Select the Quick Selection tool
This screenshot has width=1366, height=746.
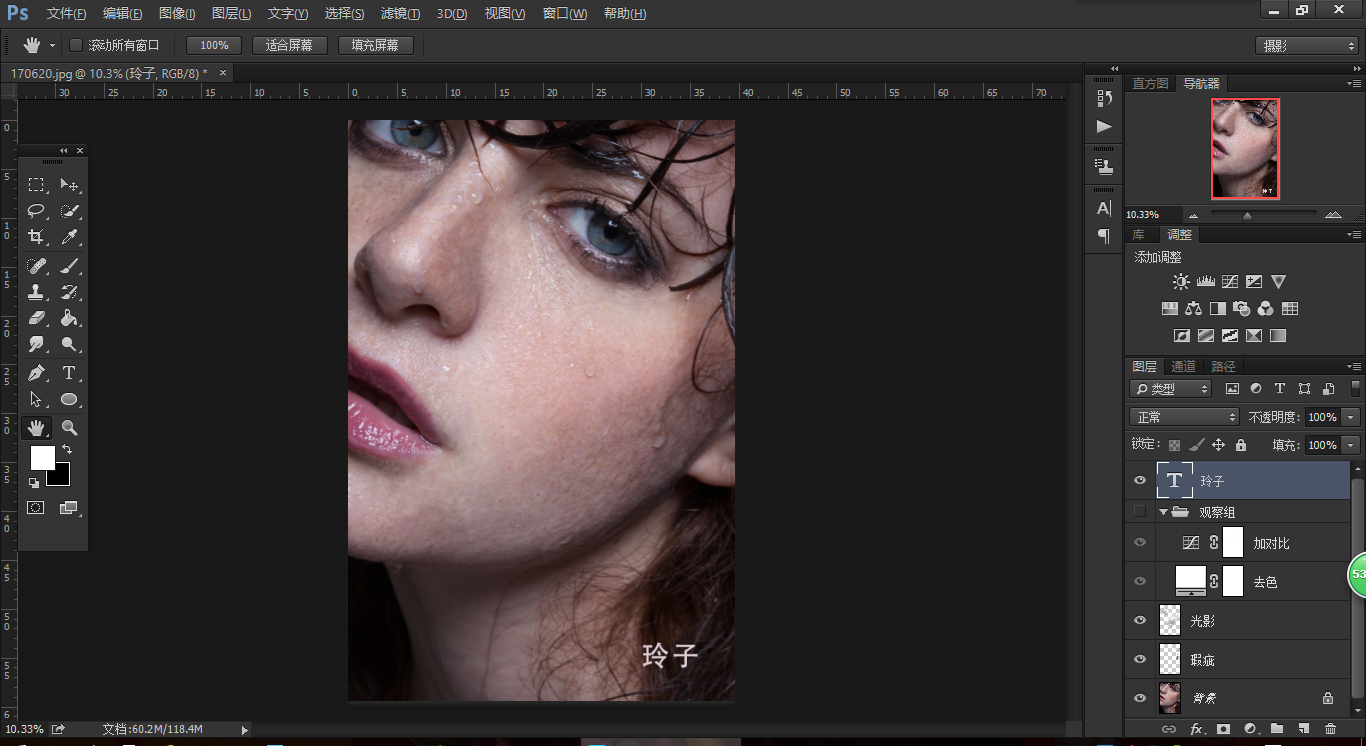click(x=69, y=211)
